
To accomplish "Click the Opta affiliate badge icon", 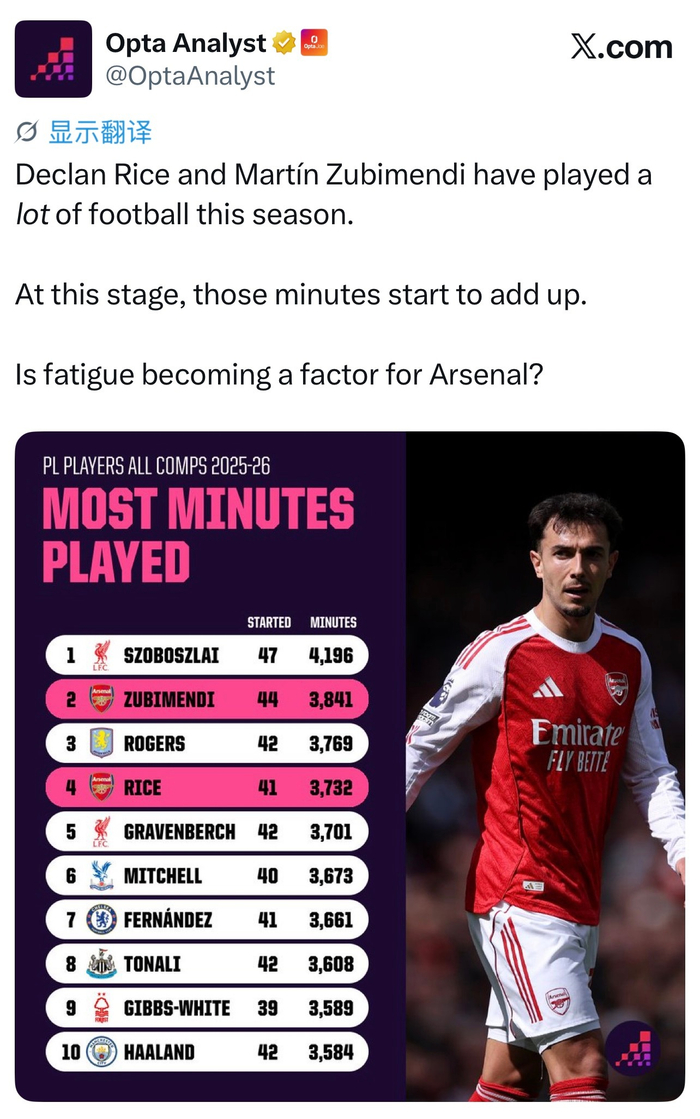I will [314, 43].
